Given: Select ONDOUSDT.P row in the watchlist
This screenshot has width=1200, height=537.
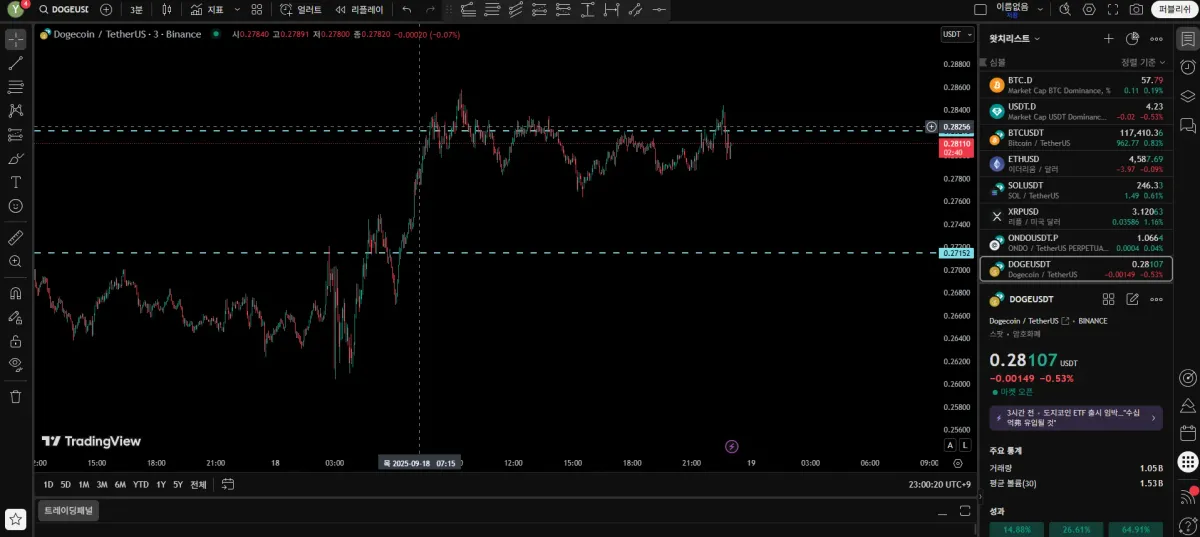Looking at the screenshot, I should coord(1076,242).
